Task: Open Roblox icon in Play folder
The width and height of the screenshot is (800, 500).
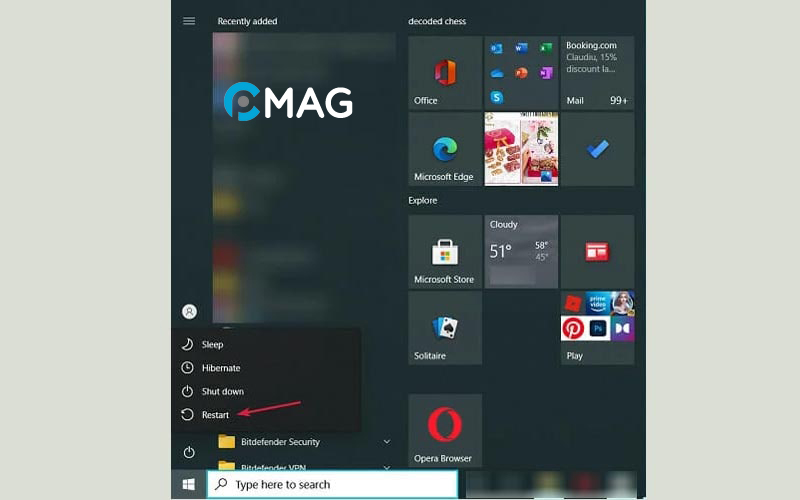Action: click(573, 304)
